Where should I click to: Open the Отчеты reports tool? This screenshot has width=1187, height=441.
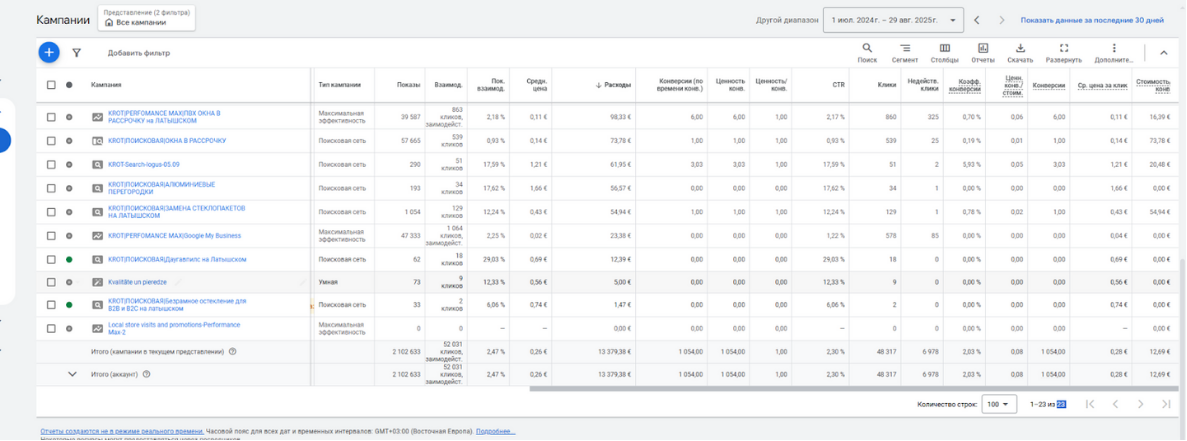click(983, 52)
